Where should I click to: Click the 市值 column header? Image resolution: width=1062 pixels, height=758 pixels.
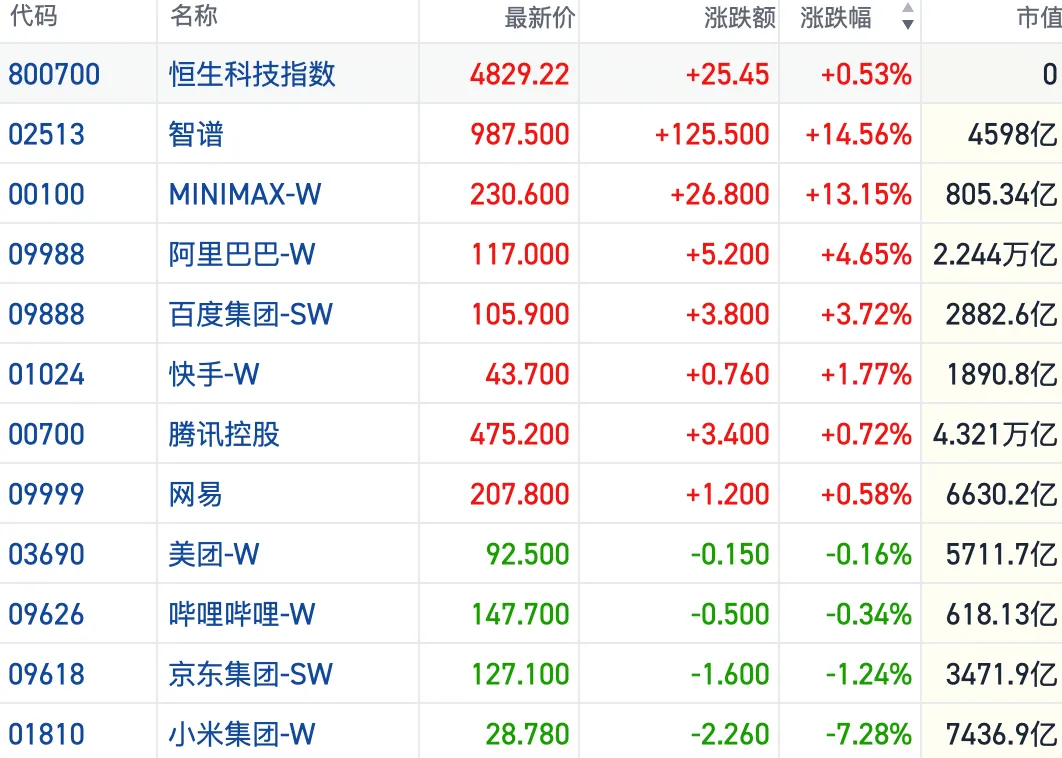pyautogui.click(x=1039, y=18)
